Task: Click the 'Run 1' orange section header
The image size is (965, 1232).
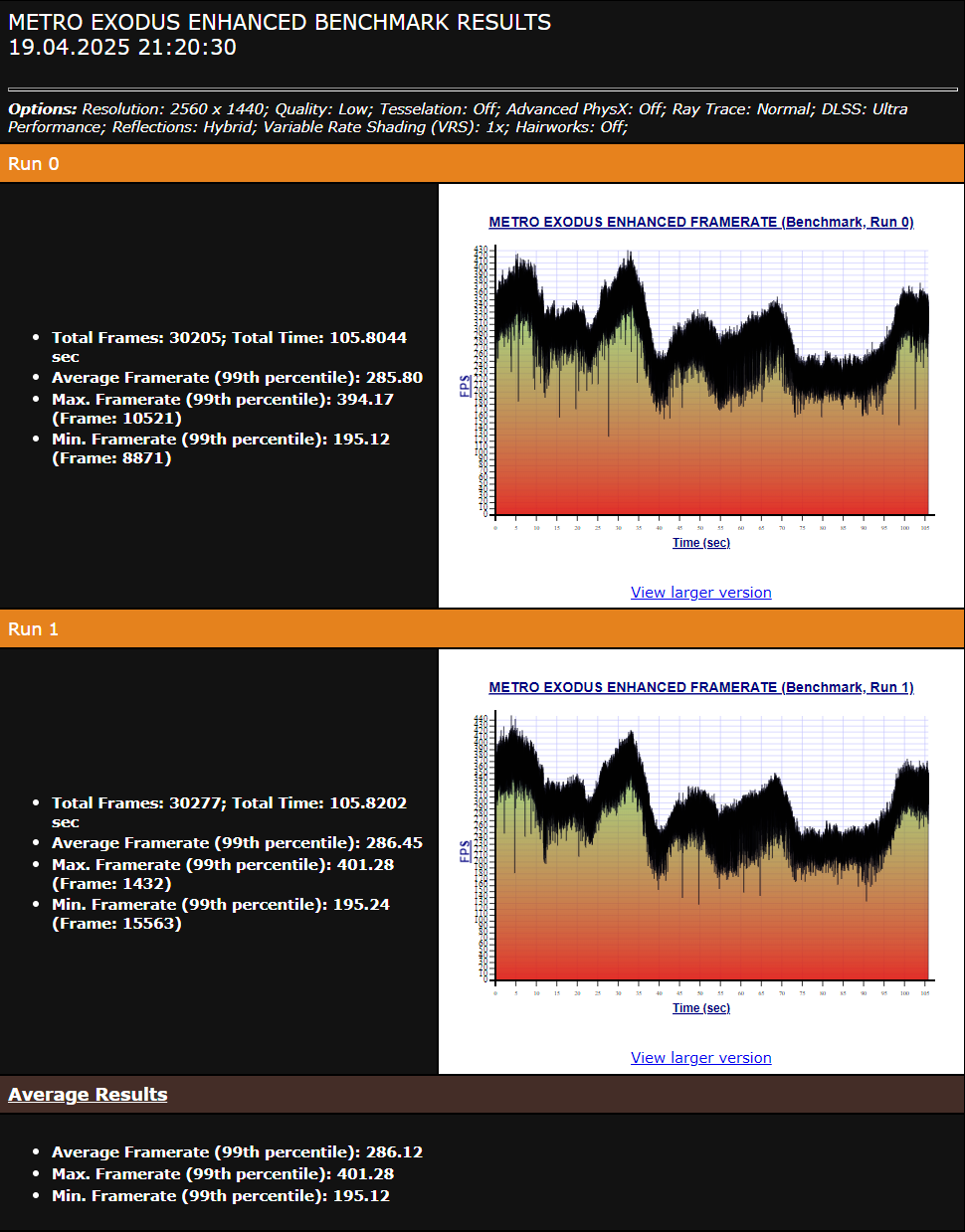Action: (482, 629)
